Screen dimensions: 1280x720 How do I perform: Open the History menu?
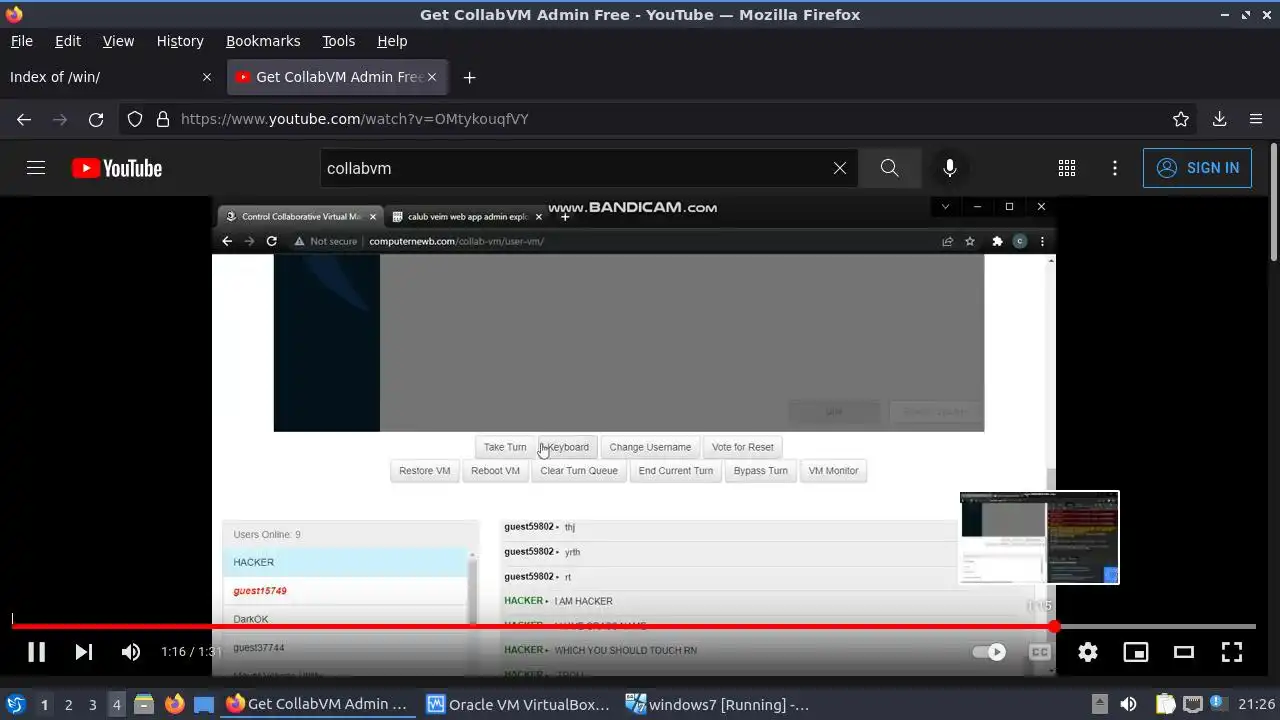[180, 41]
